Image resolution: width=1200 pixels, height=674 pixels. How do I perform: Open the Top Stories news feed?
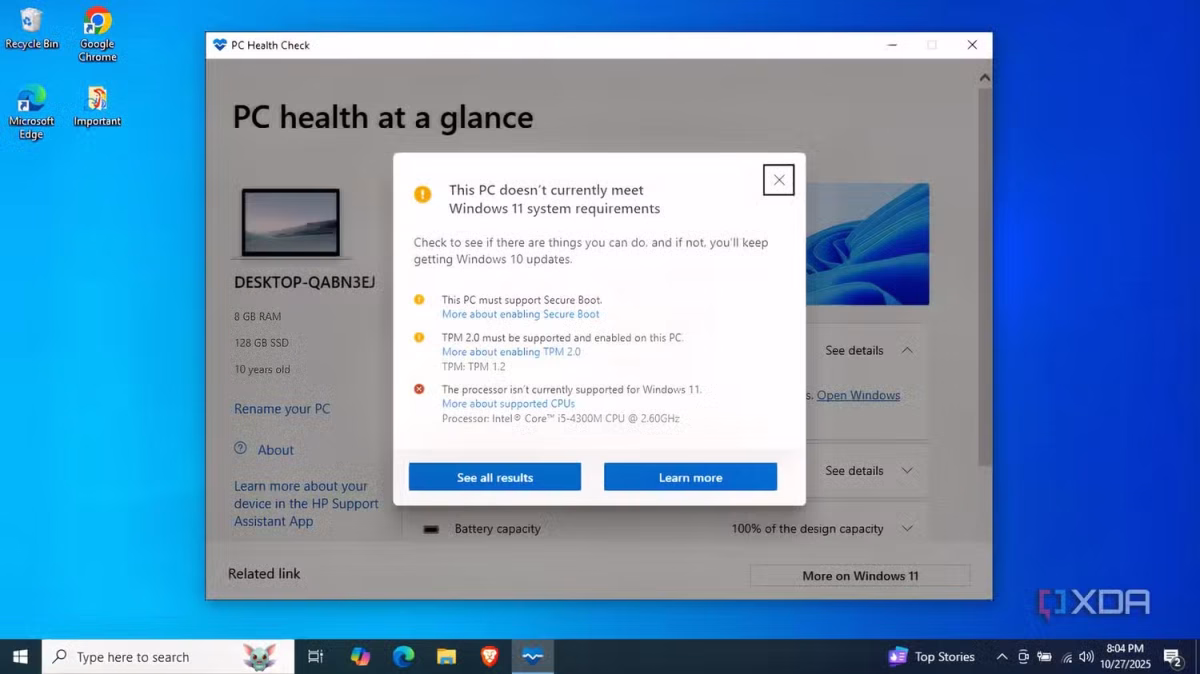point(931,656)
